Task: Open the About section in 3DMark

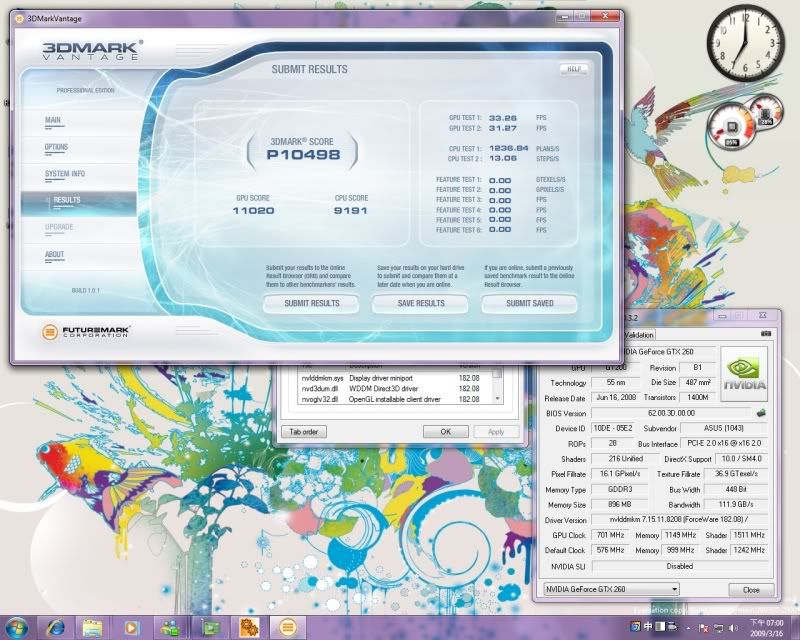Action: tap(54, 255)
